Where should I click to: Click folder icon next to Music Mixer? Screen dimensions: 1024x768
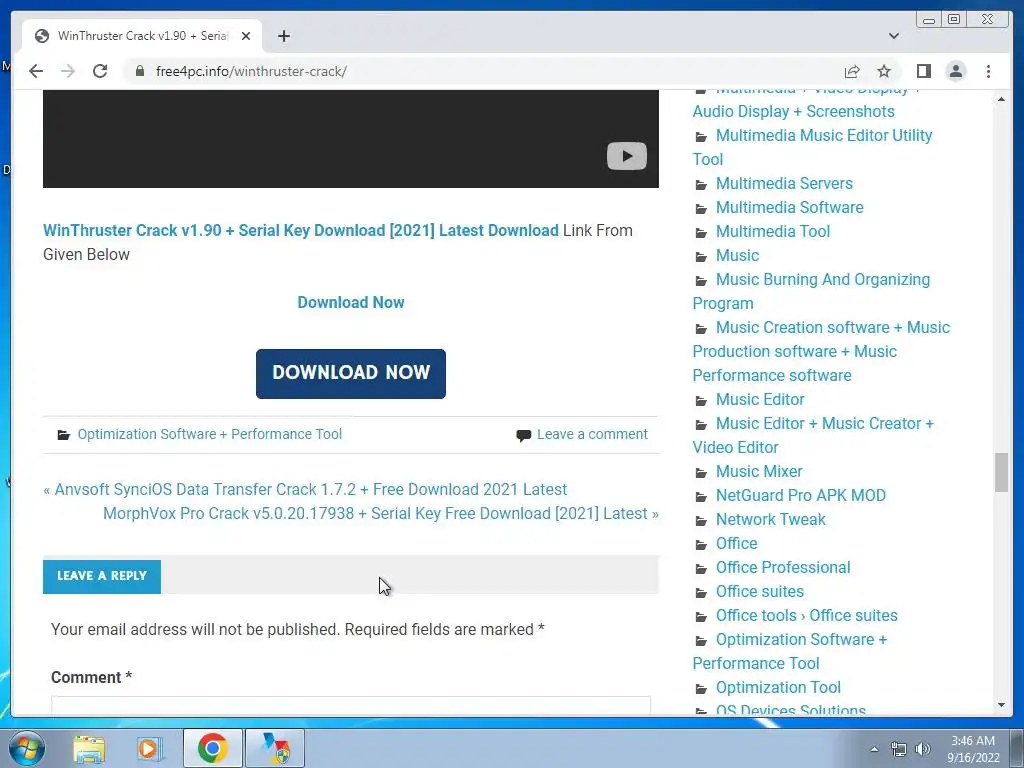pos(701,473)
